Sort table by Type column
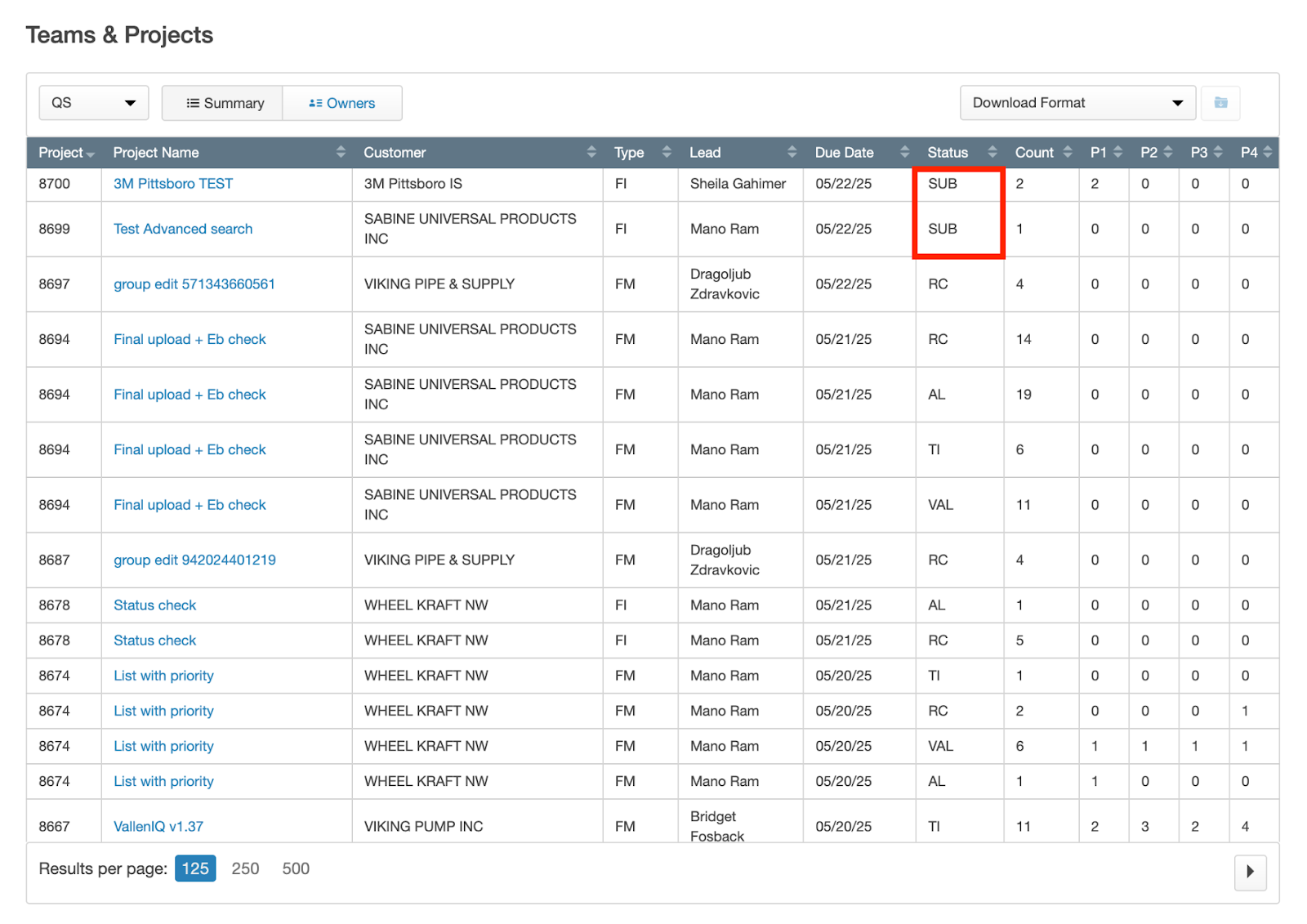 click(667, 152)
